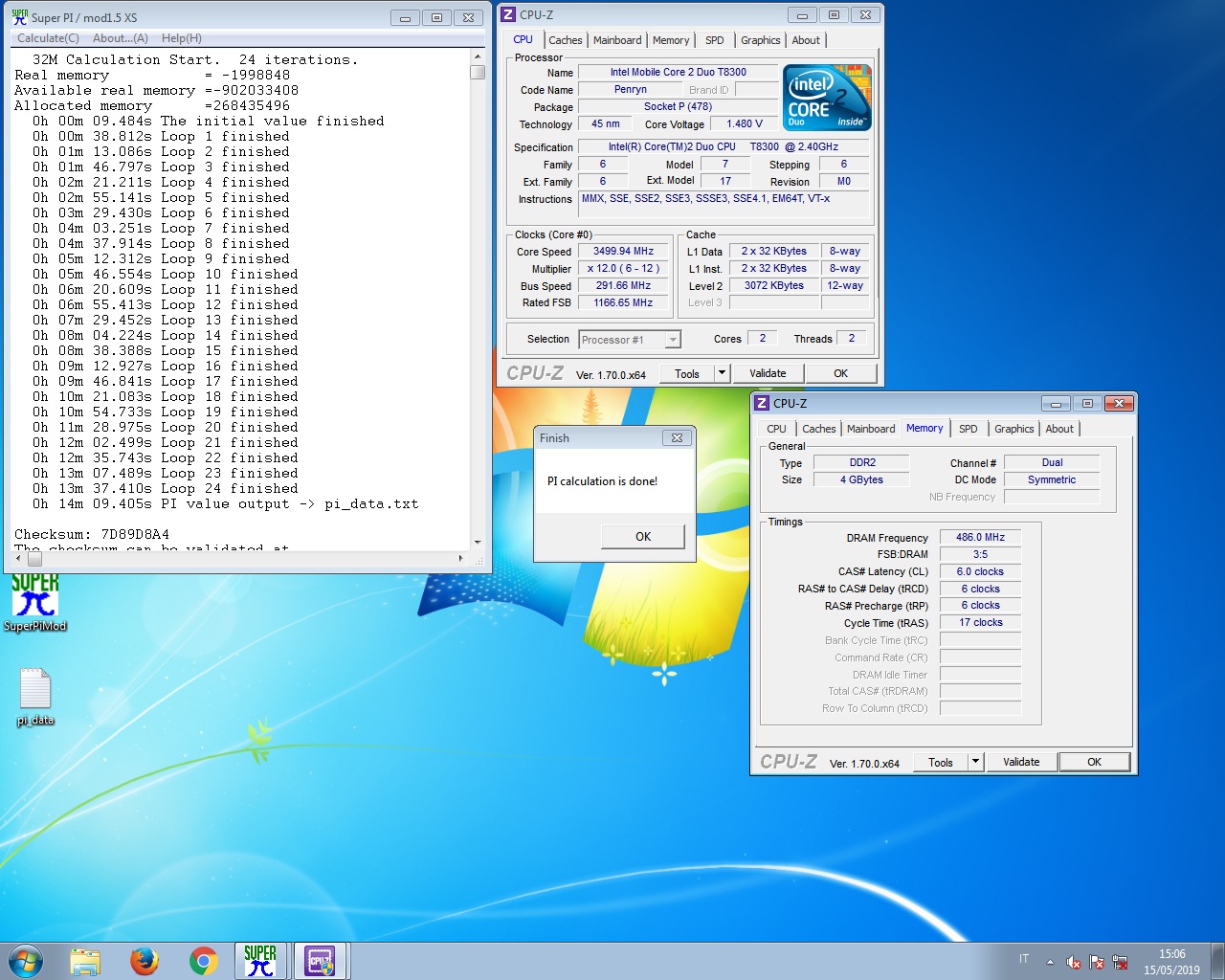This screenshot has width=1225, height=980.
Task: Click OK in lower CPU-Z window
Action: (x=1094, y=763)
